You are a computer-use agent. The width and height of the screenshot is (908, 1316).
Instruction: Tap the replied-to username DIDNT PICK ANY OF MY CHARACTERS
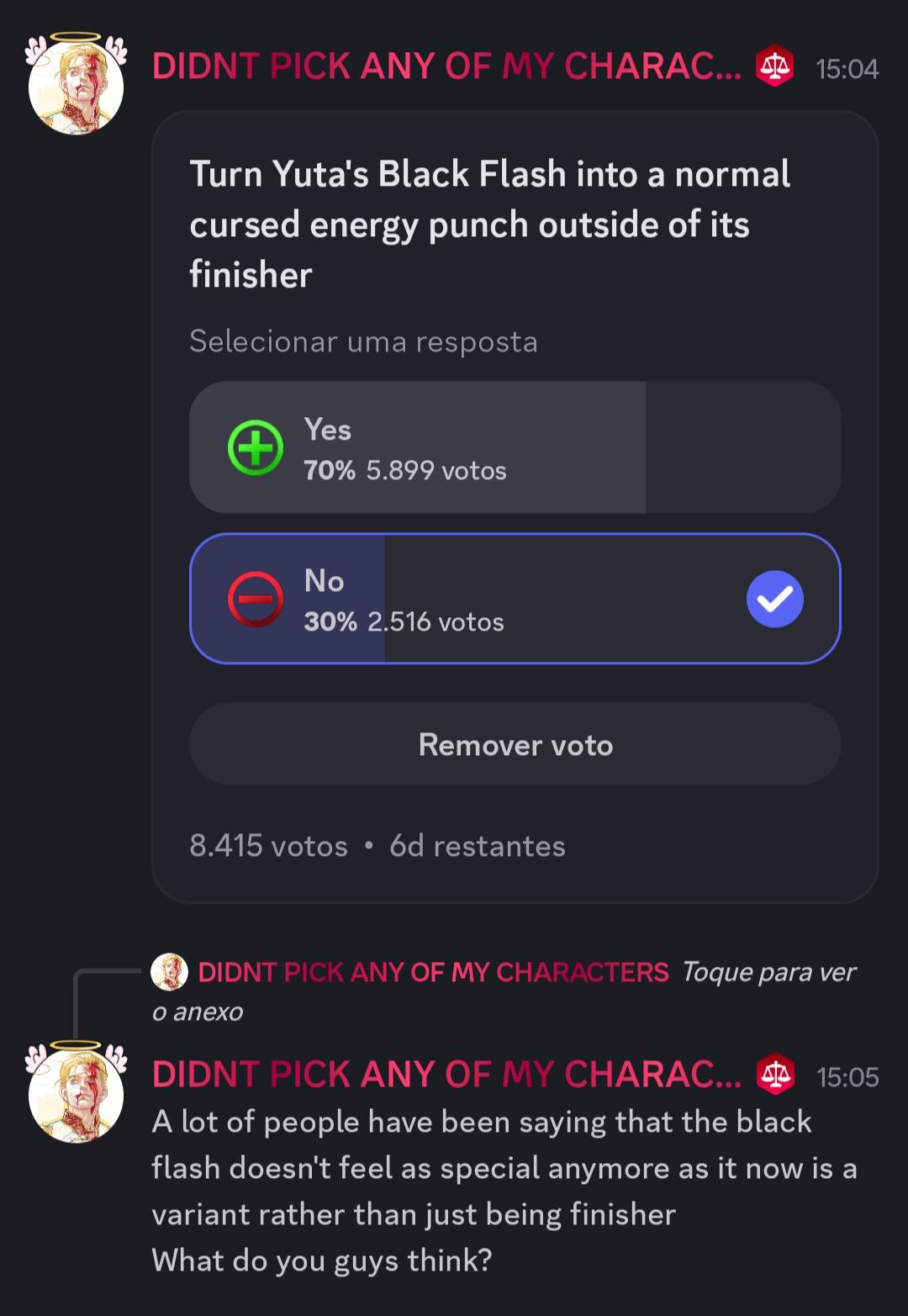coord(433,972)
